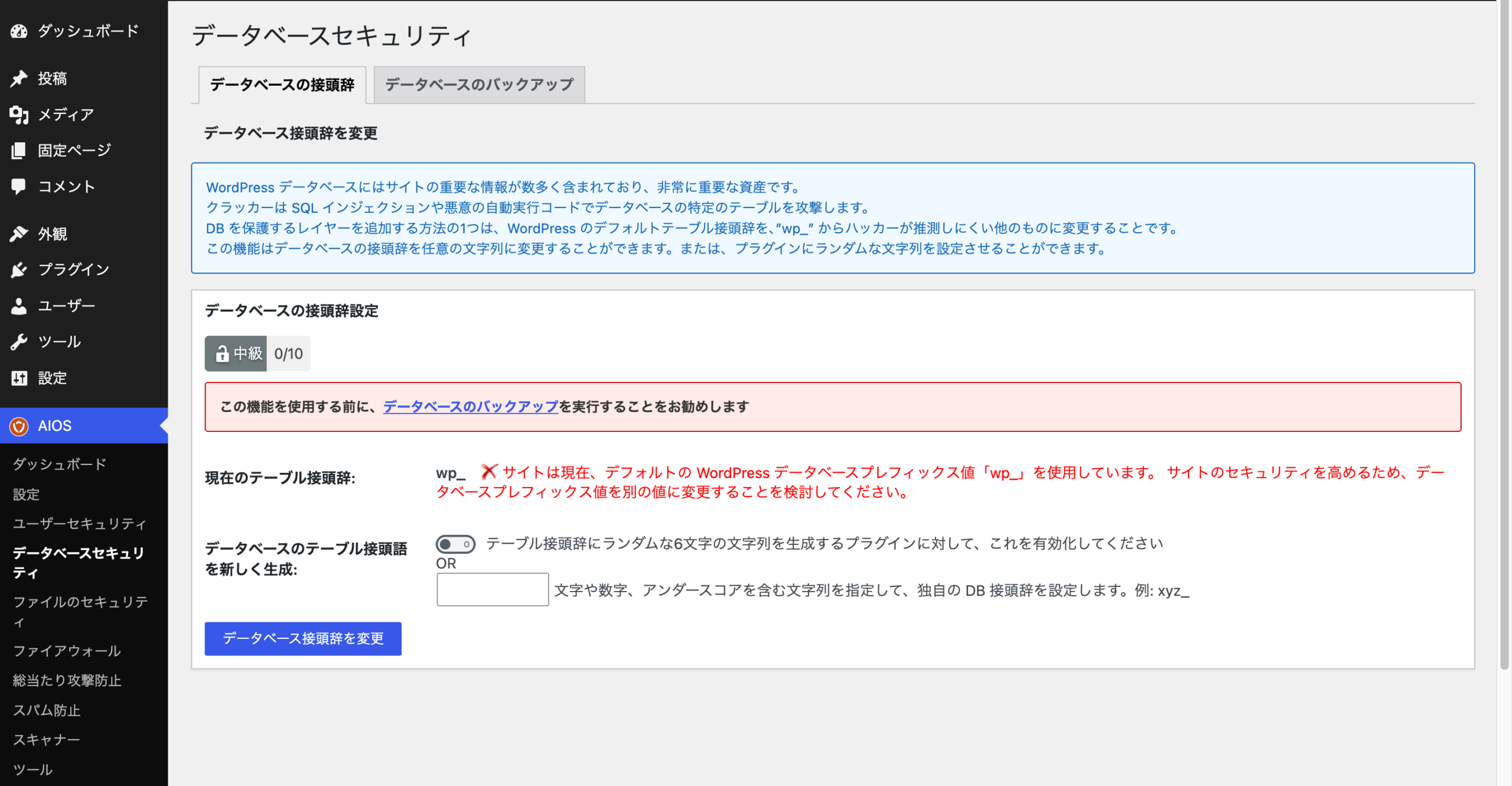Open AIOS ツール submenu item at bottom
Image resolution: width=1512 pixels, height=786 pixels.
pos(32,769)
